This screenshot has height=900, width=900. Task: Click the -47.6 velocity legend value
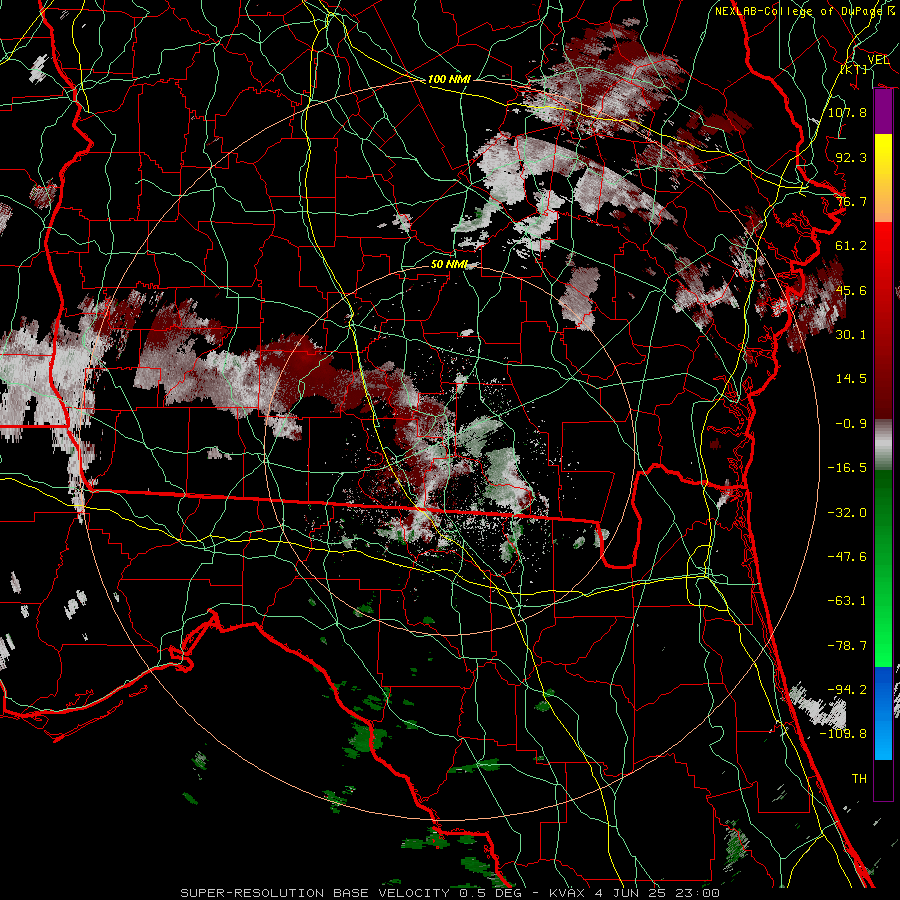pyautogui.click(x=847, y=557)
